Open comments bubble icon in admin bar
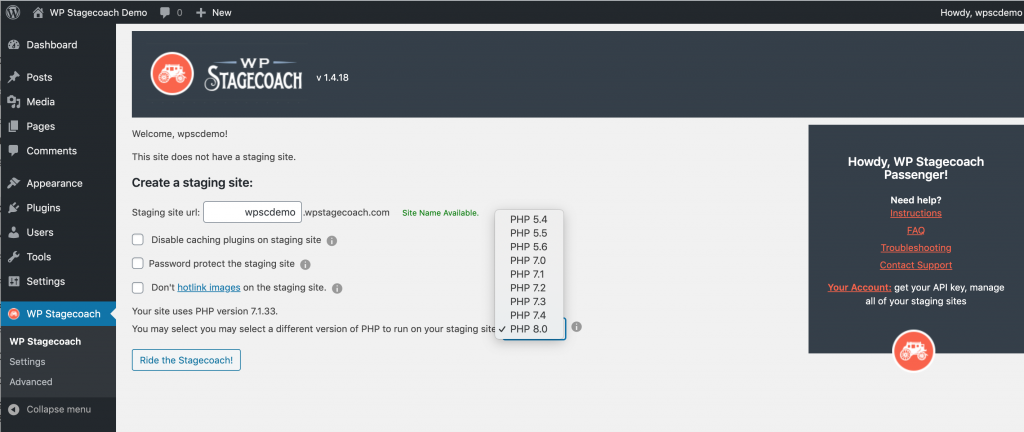The height and width of the screenshot is (432, 1024). pyautogui.click(x=165, y=12)
